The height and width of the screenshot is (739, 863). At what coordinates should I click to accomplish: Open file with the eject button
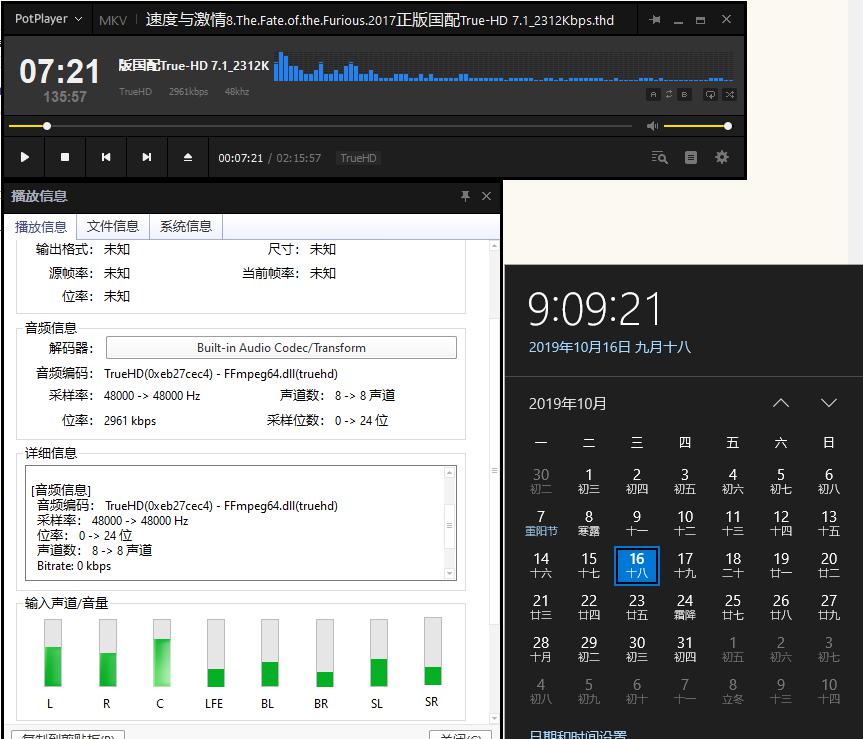point(188,157)
